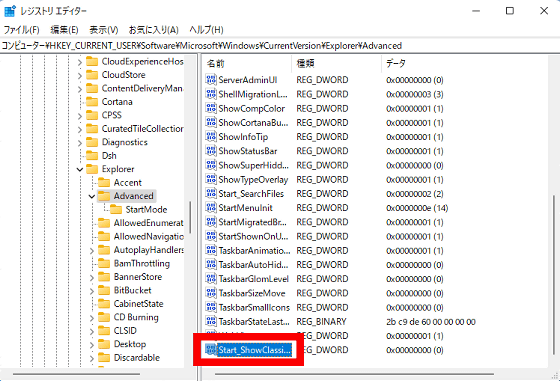The height and width of the screenshot is (381, 560).
Task: Click the ShowInfoTip value icon
Action: 211,137
